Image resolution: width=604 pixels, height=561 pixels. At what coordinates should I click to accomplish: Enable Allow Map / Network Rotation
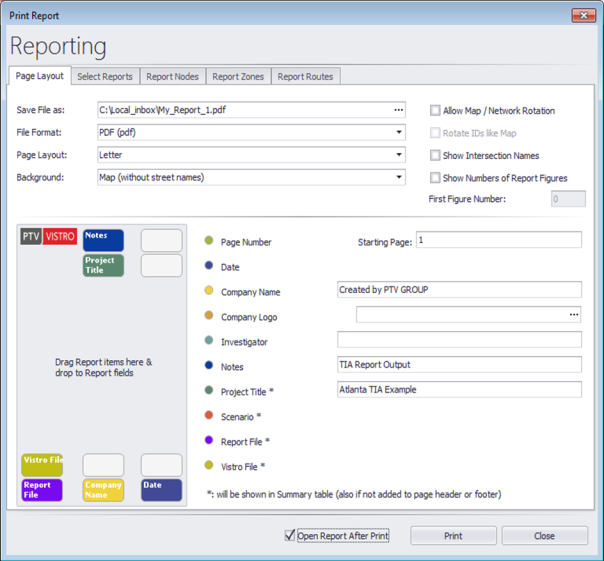click(x=435, y=111)
